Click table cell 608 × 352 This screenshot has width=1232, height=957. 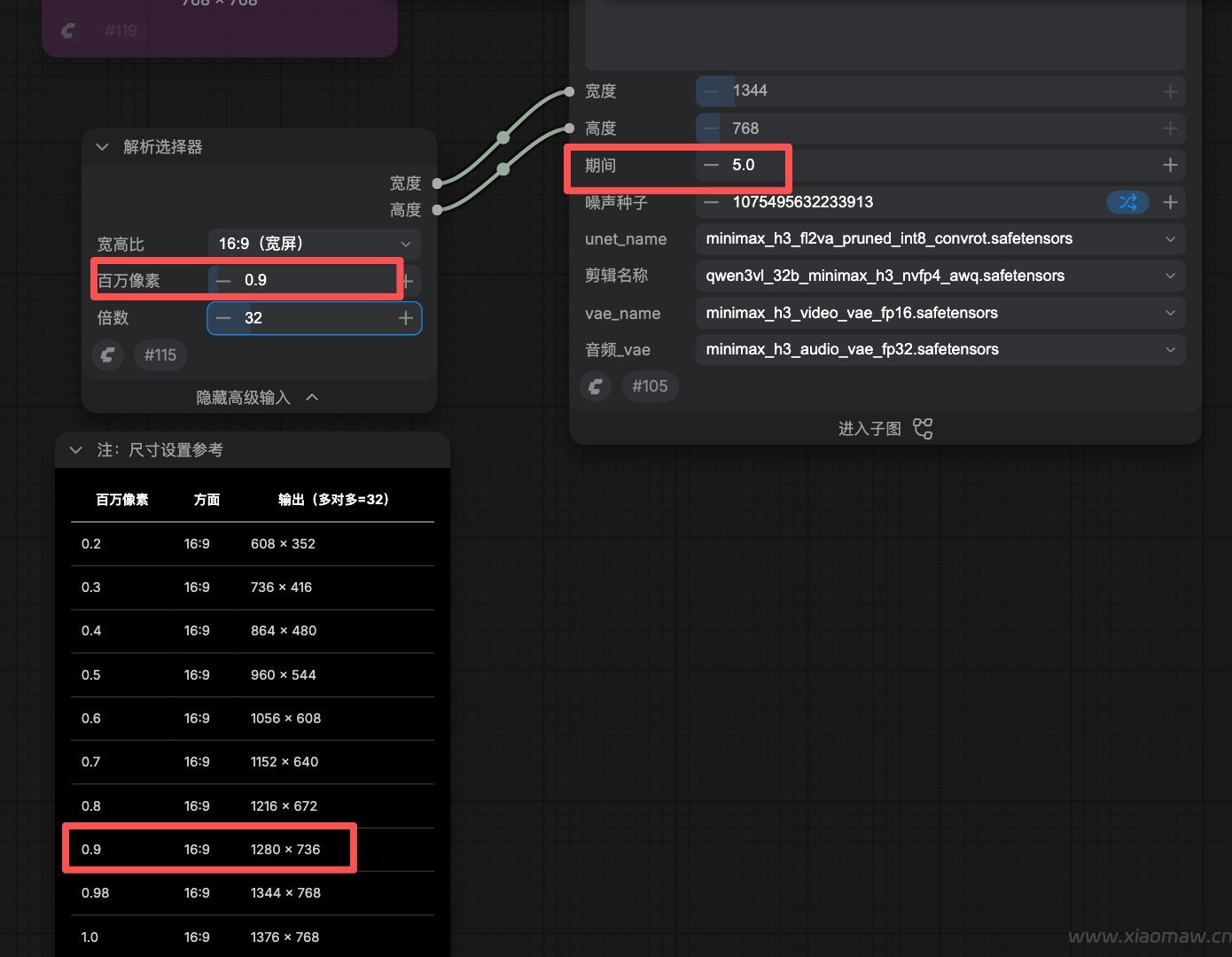[283, 544]
